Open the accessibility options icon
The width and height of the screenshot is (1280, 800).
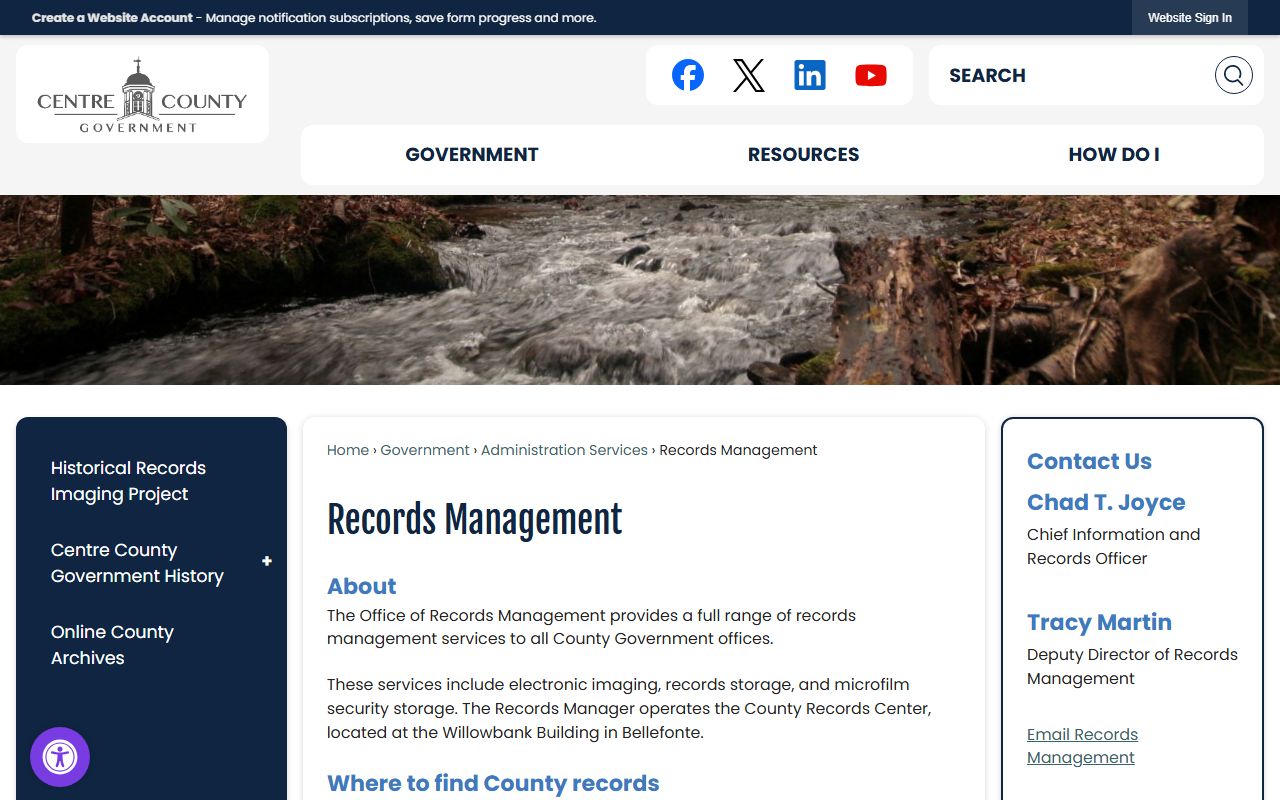coord(60,757)
